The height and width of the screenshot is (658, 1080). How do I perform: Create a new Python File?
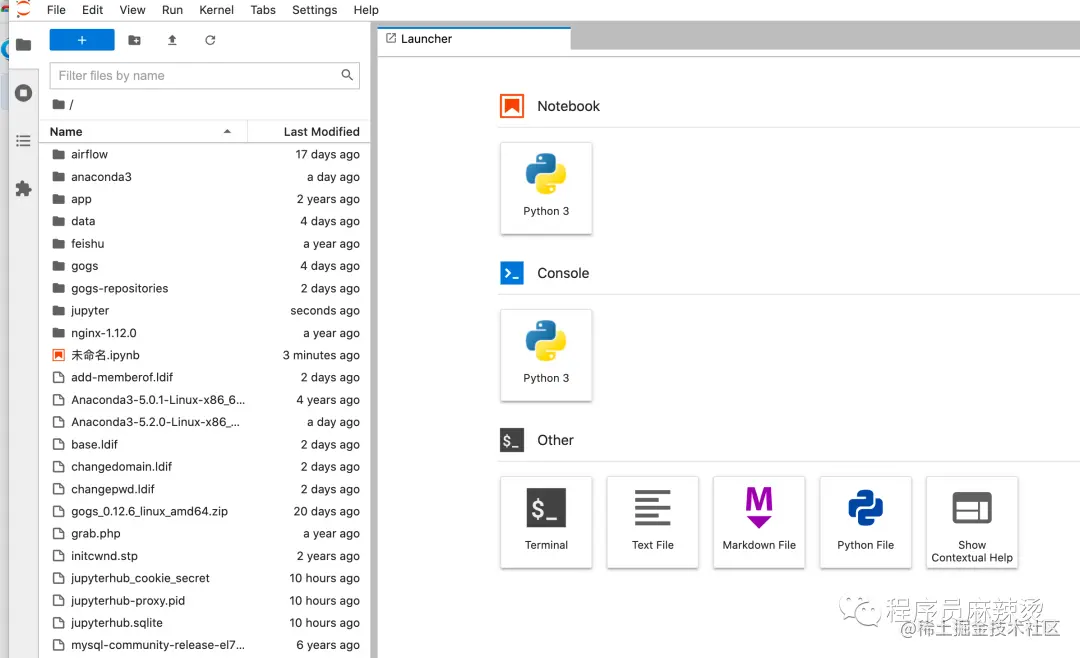tap(865, 522)
